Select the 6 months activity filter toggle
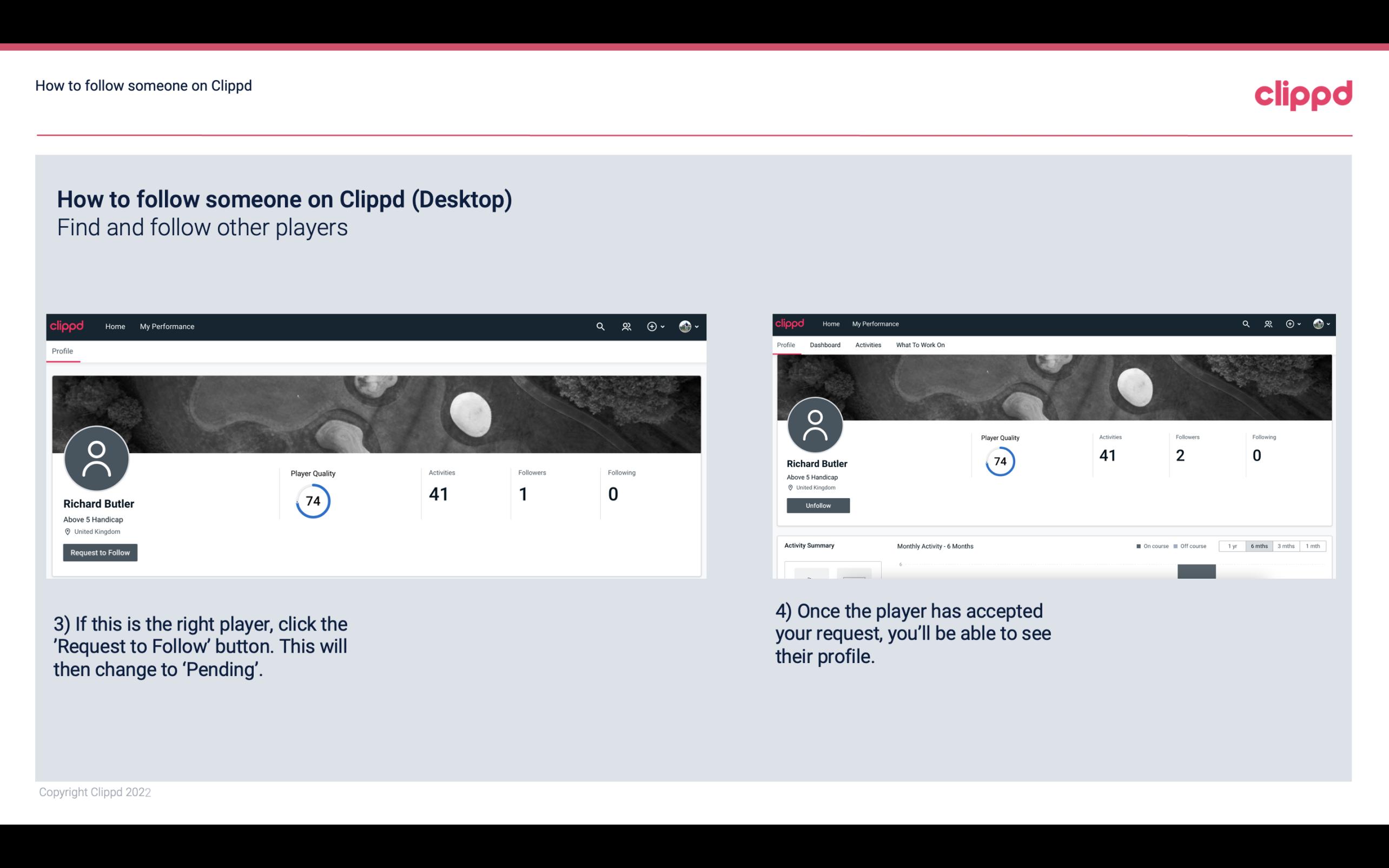The height and width of the screenshot is (868, 1389). [x=1258, y=545]
